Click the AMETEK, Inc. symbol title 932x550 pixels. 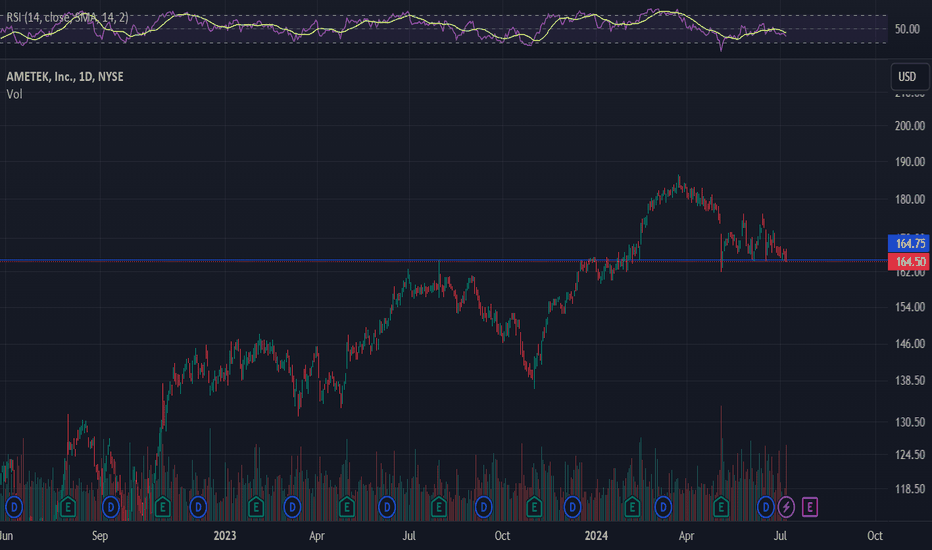click(65, 77)
